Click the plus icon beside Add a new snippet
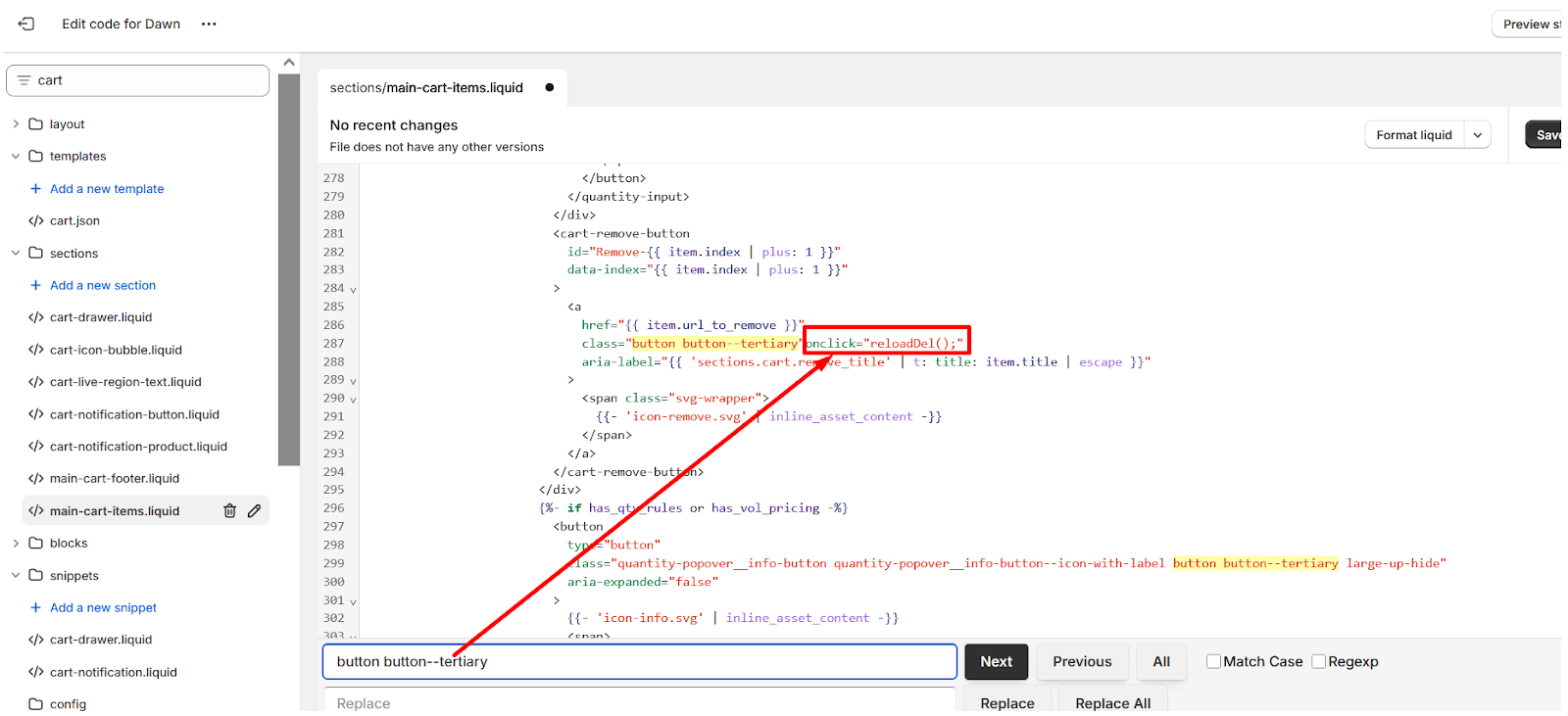Image resolution: width=1568 pixels, height=716 pixels. [x=35, y=607]
